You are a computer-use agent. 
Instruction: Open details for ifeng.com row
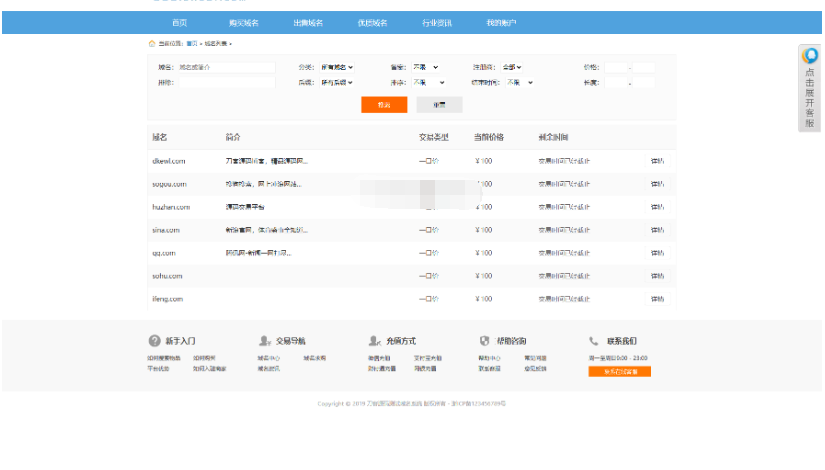657,299
